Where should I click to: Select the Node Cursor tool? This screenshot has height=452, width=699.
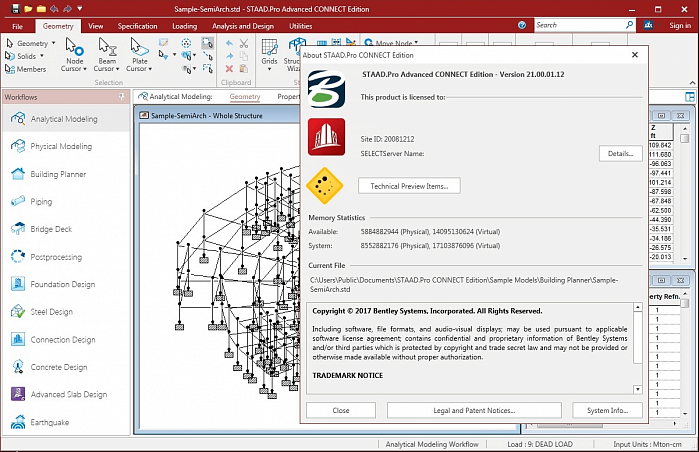click(74, 54)
